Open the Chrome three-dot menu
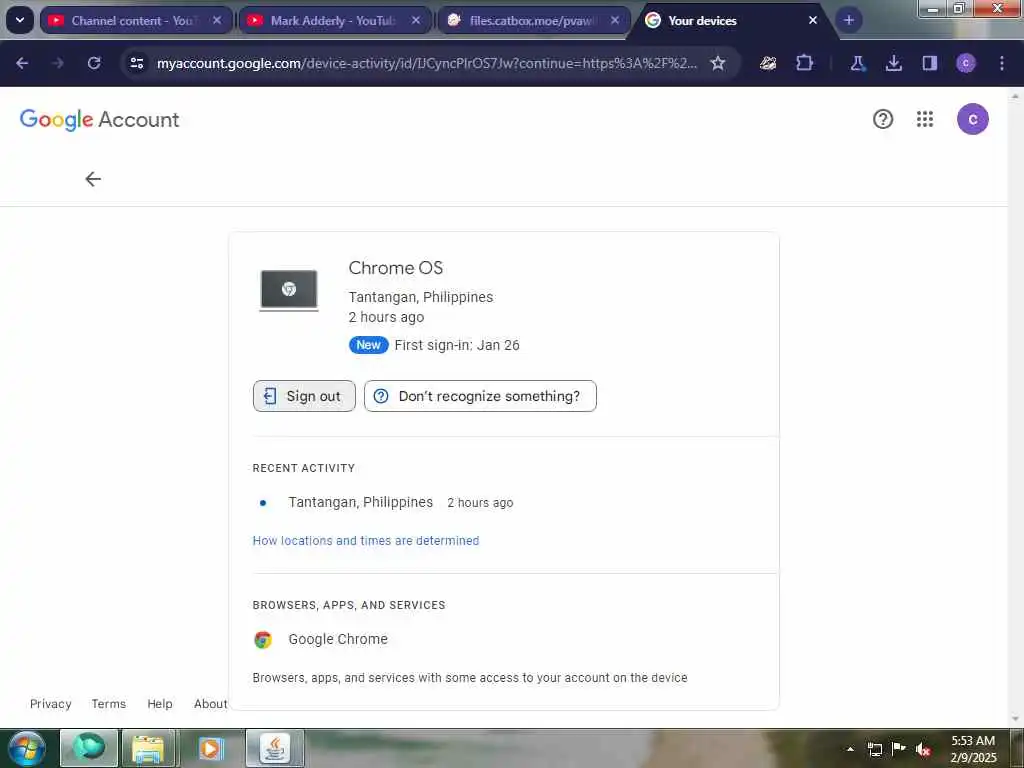 pyautogui.click(x=1002, y=63)
